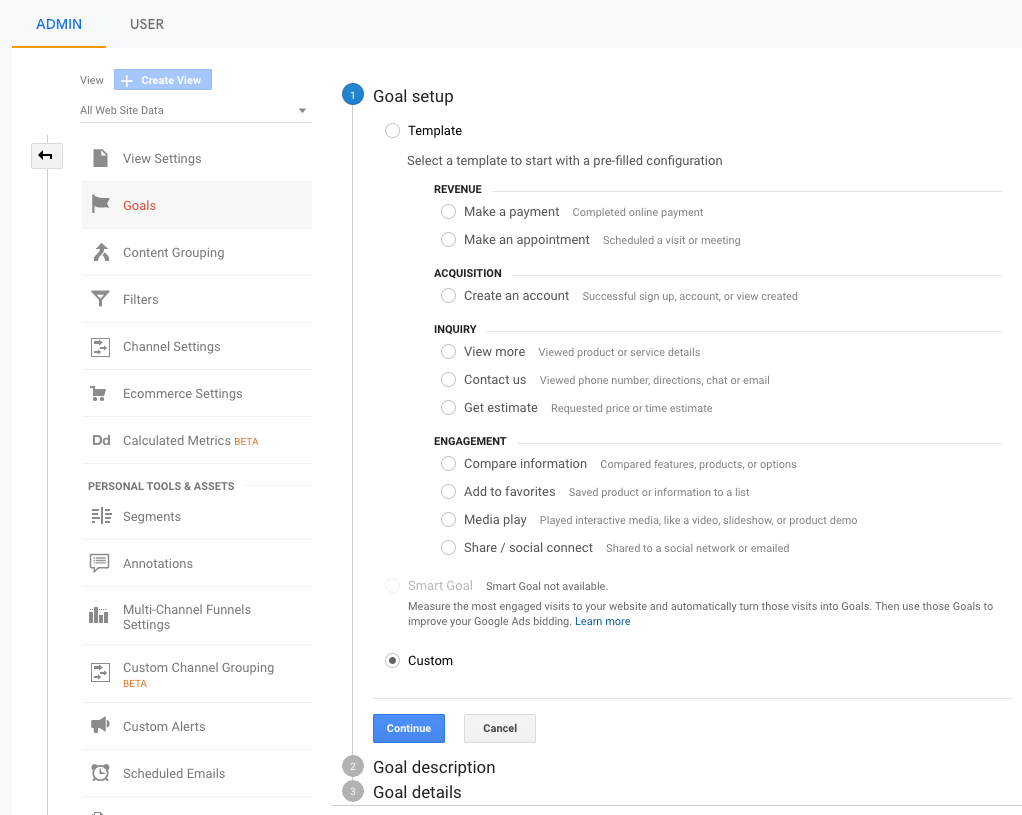Select the Template radio button
Viewport: 1022px width, 815px height.
[392, 130]
